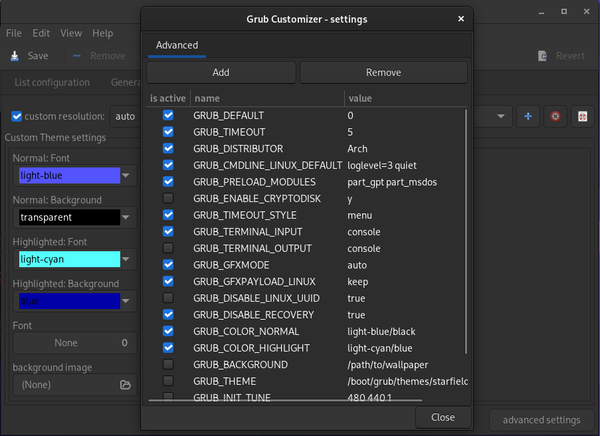Click the red document icon beside theme selector
Screen dimensions: 600x436
click(582, 117)
